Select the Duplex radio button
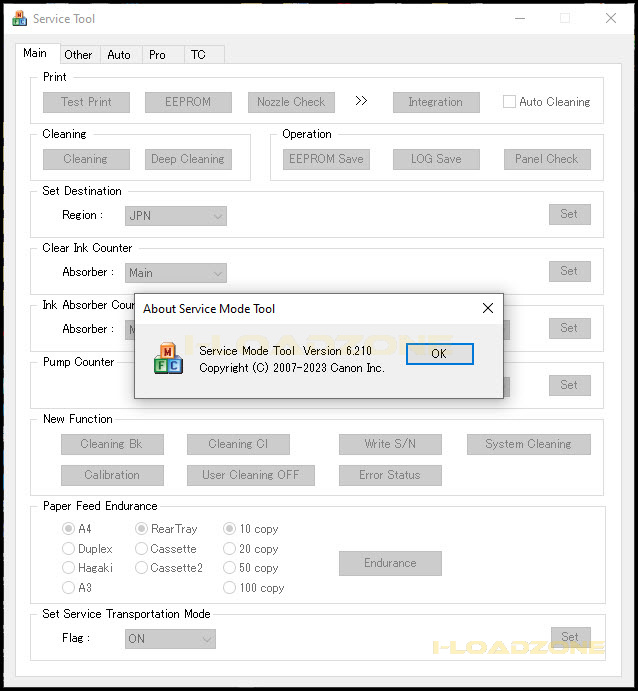 pos(69,549)
